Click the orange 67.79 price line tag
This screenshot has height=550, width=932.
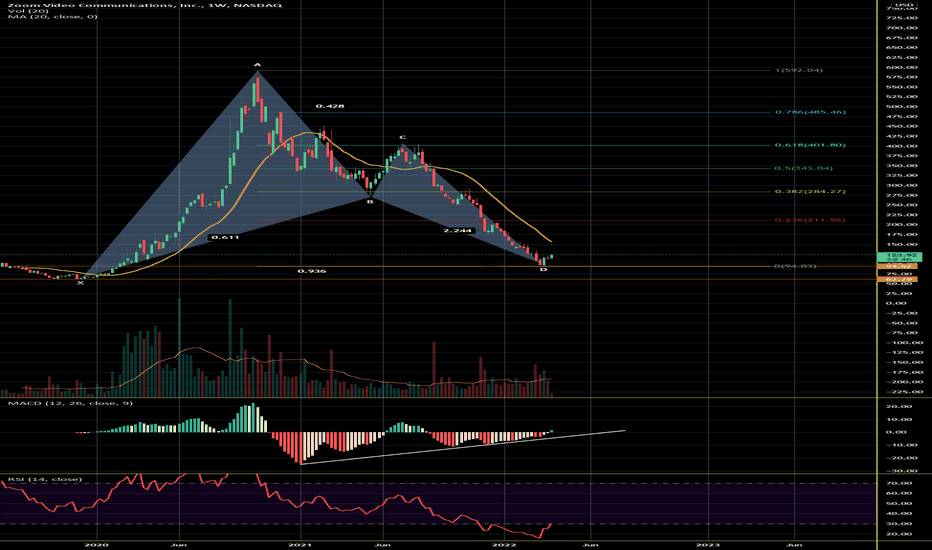[898, 279]
